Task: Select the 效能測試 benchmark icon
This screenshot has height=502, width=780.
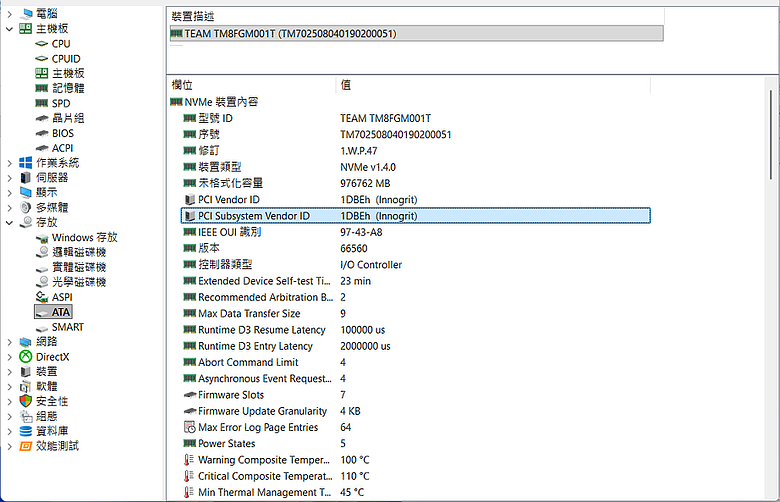Action: 26,446
